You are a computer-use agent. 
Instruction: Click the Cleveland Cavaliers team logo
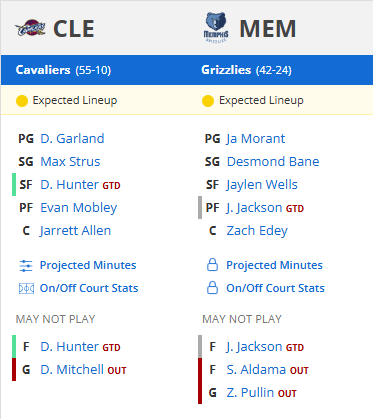[30, 28]
